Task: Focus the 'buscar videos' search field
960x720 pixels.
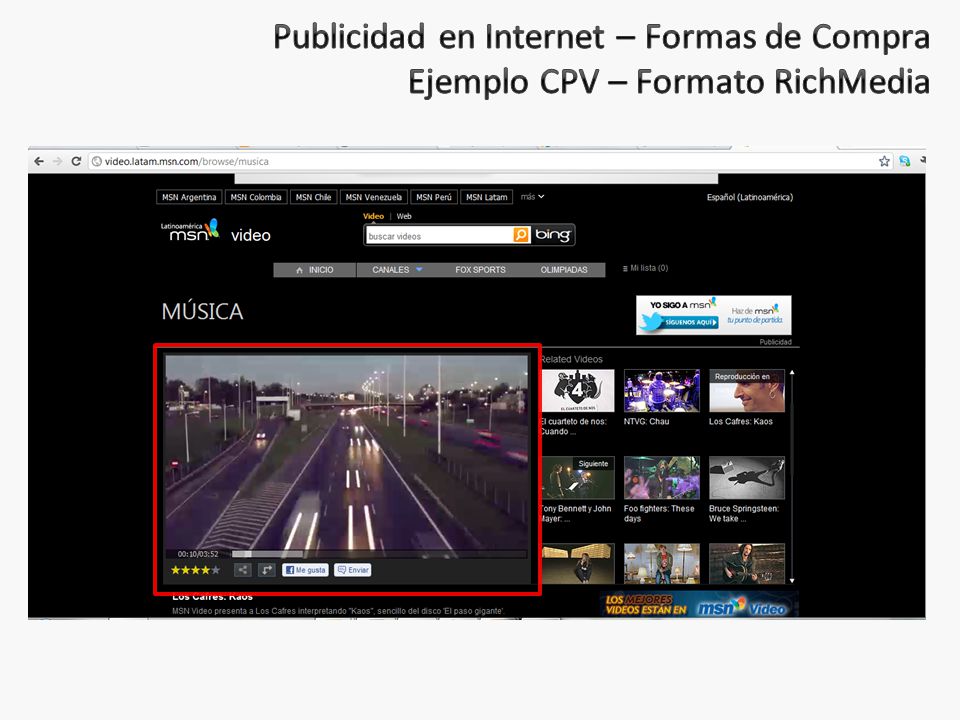Action: 439,236
